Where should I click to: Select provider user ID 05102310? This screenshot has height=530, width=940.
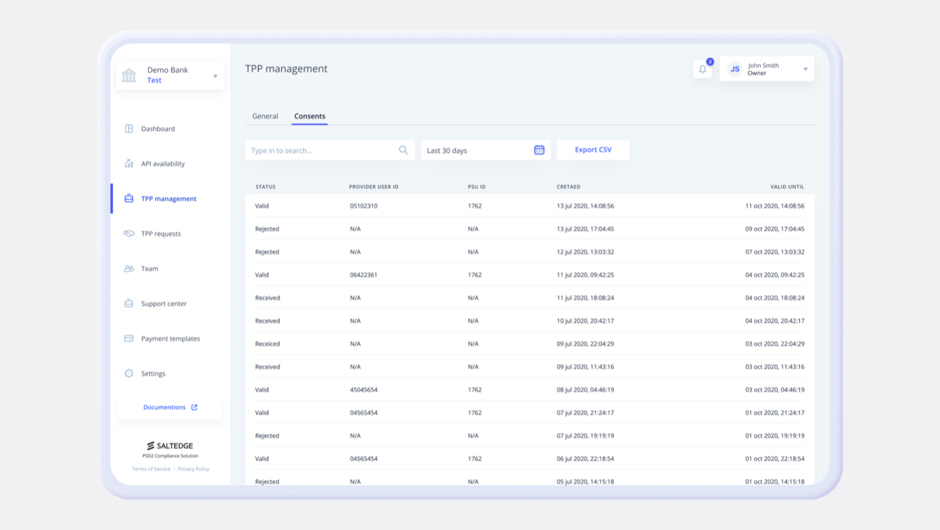pyautogui.click(x=363, y=206)
